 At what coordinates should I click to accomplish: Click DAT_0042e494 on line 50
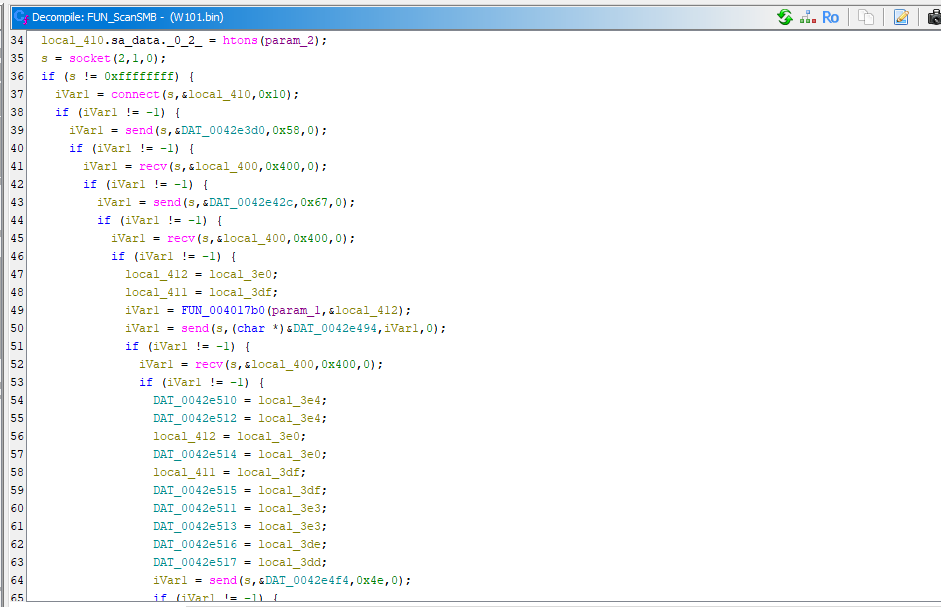[x=329, y=328]
